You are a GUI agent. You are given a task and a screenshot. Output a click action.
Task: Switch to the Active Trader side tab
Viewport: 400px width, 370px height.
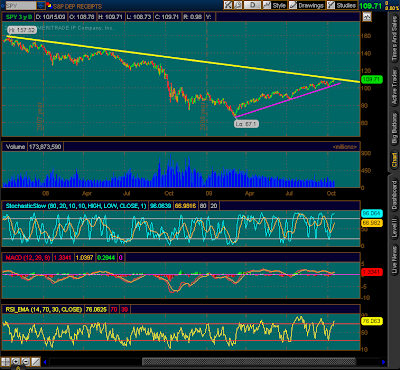coord(394,87)
